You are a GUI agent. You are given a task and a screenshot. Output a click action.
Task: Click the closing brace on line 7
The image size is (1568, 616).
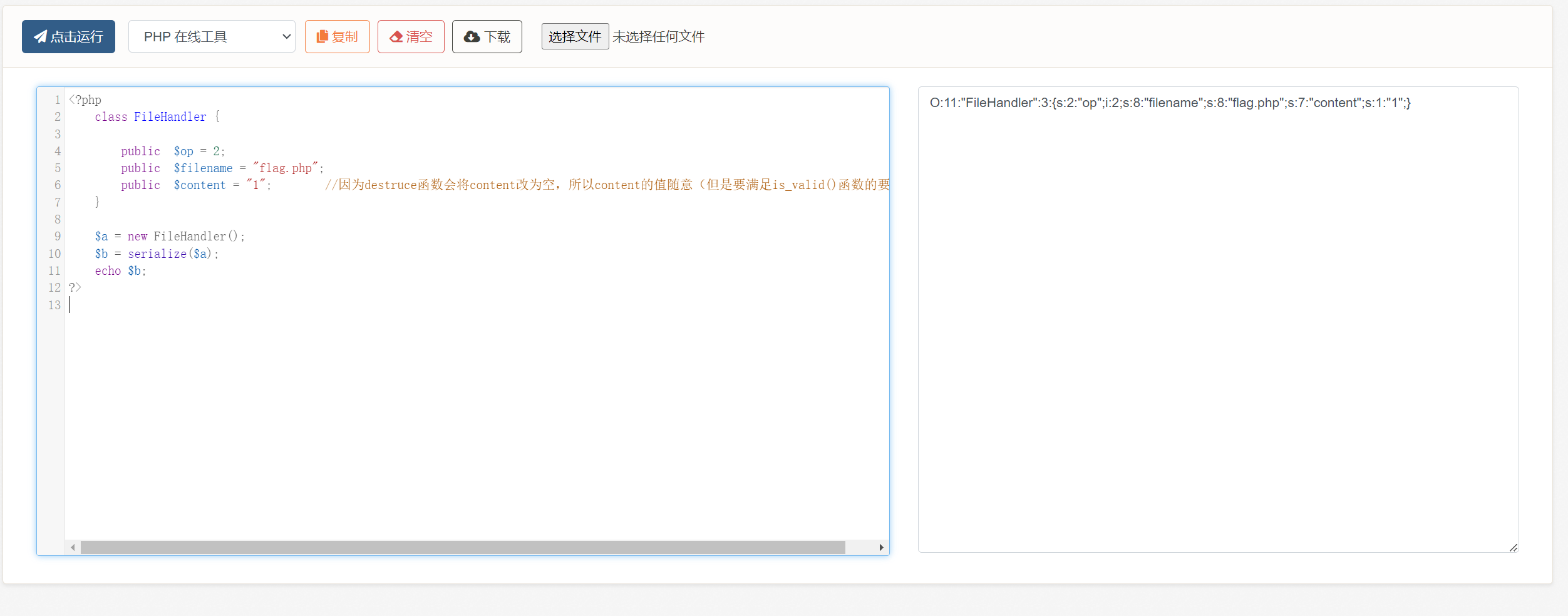click(97, 202)
